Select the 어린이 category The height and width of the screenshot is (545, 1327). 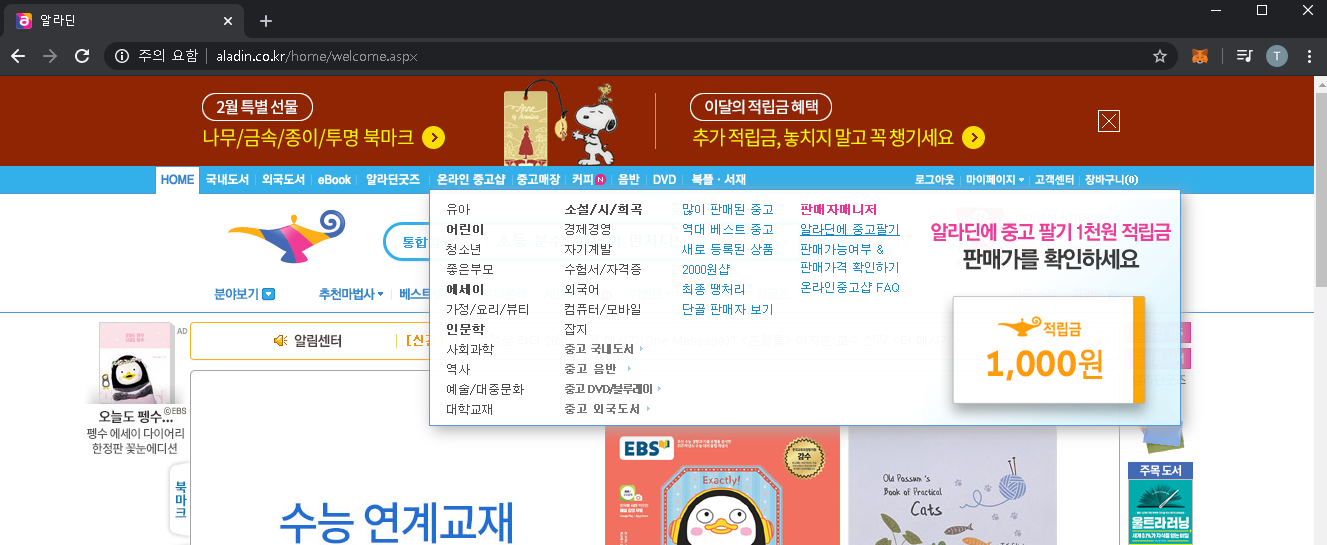point(465,229)
